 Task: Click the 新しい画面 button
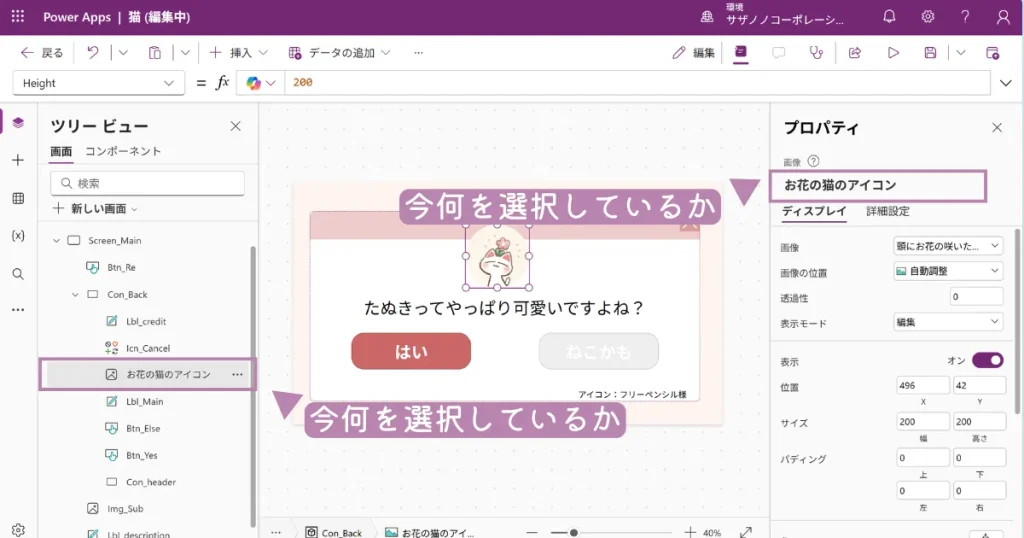(96, 208)
